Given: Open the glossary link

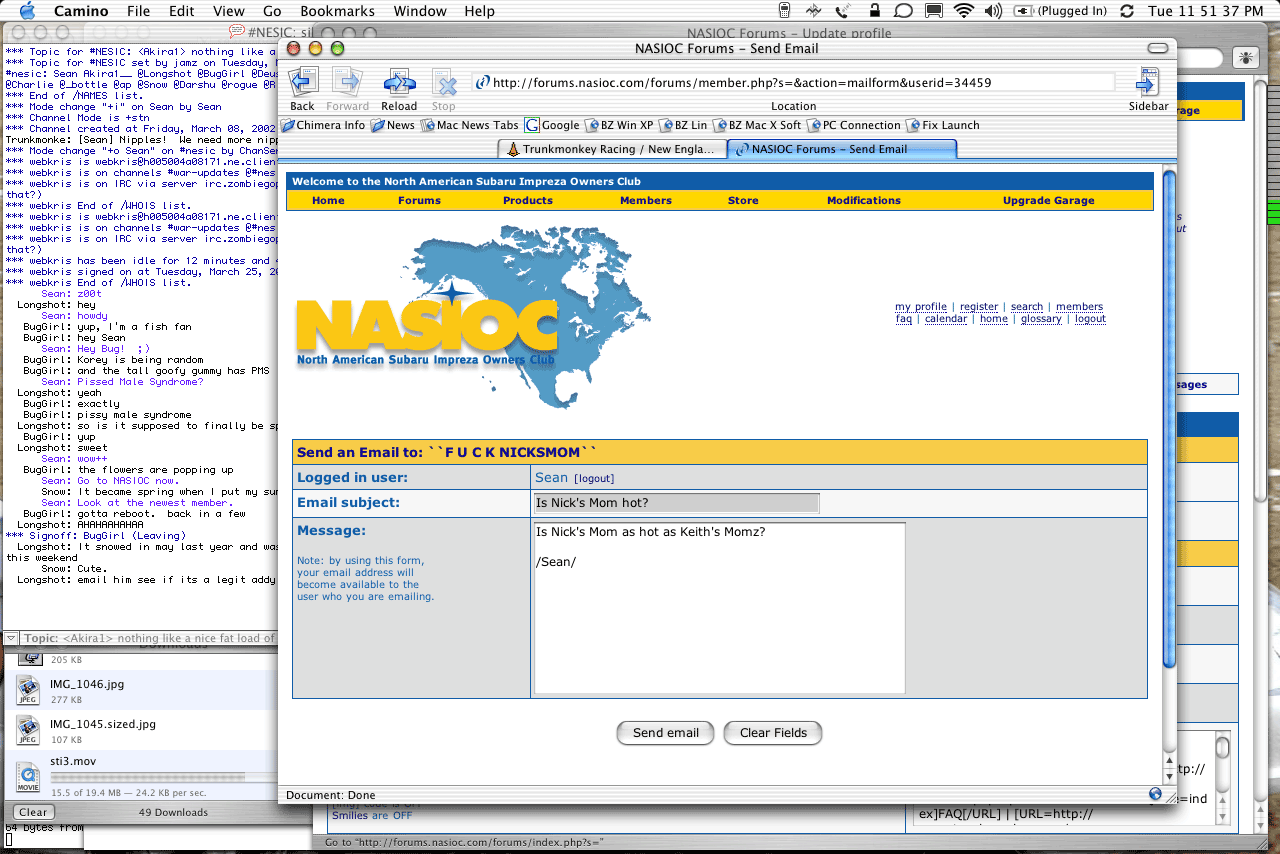Looking at the screenshot, I should pos(1042,319).
